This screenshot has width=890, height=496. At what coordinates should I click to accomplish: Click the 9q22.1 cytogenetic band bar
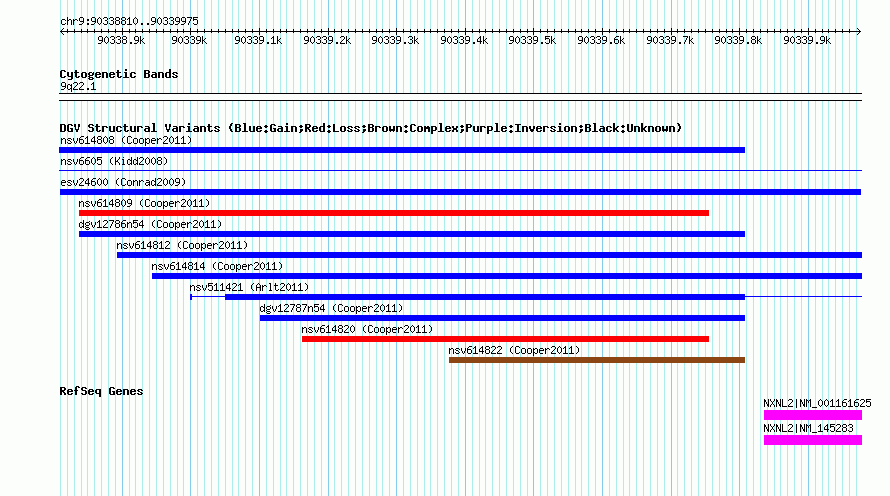pos(460,97)
